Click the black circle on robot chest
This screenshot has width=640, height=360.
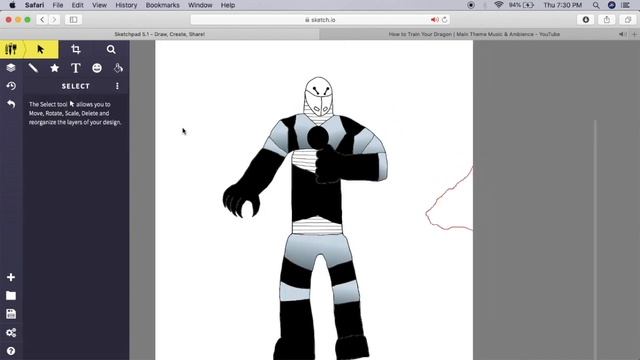[318, 138]
